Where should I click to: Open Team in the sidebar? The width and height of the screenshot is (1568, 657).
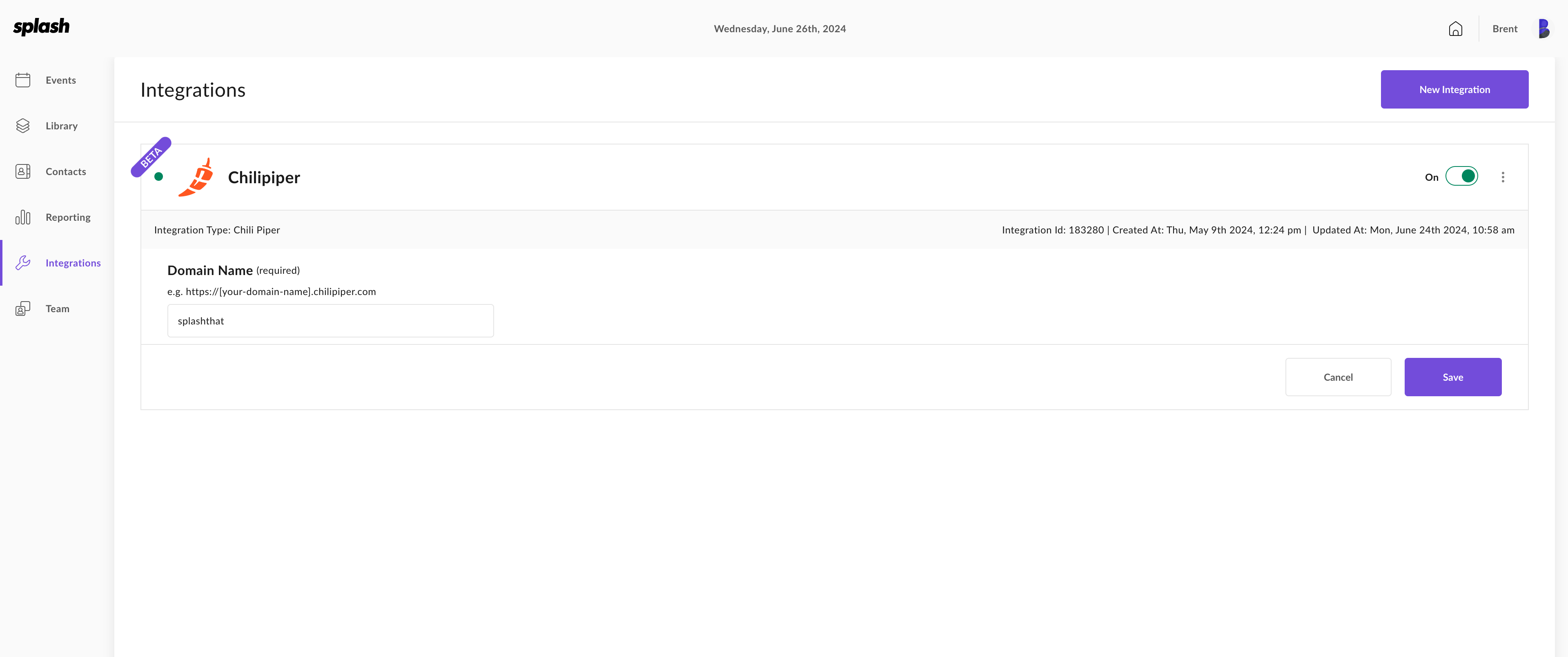pyautogui.click(x=57, y=309)
